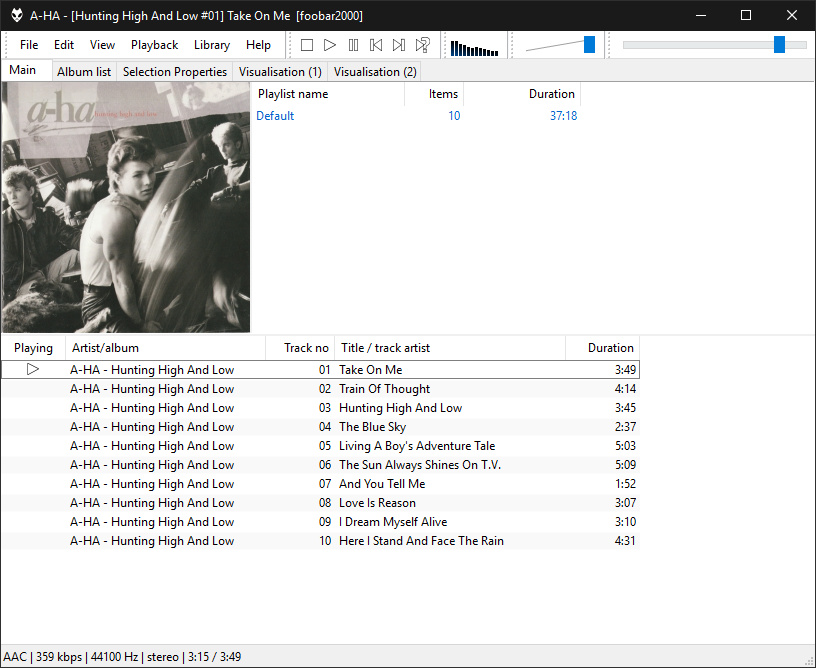Open the Visualisation (2) tab
This screenshot has height=668, width=816.
pyautogui.click(x=374, y=72)
